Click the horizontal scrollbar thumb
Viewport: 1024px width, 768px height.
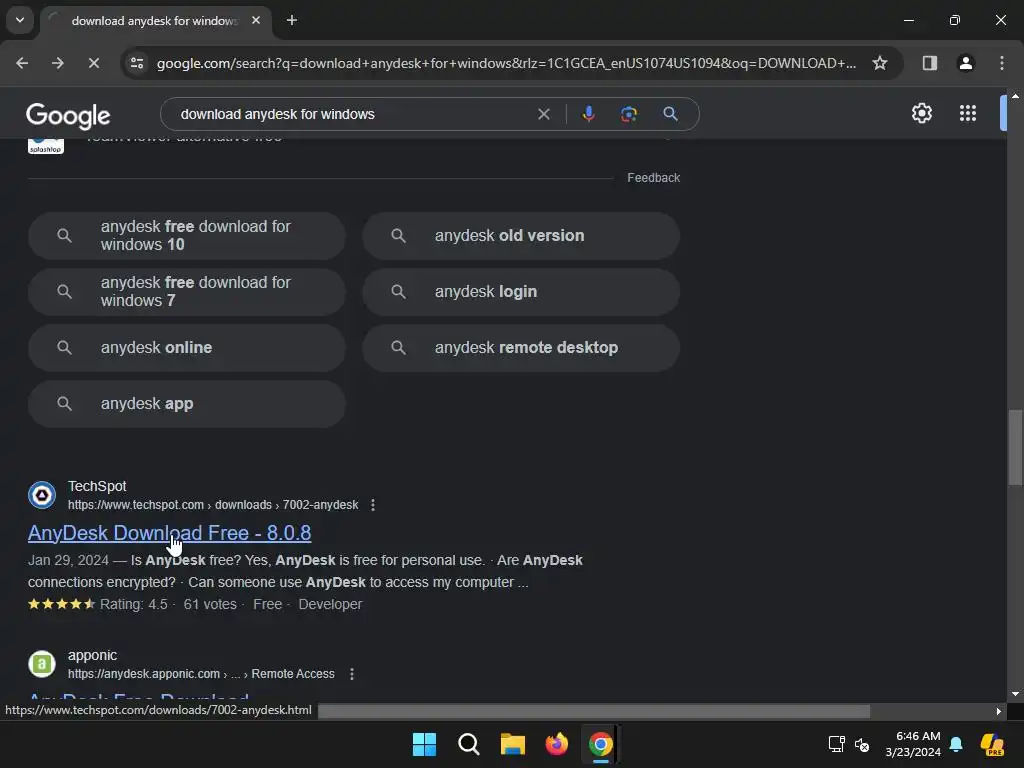click(594, 711)
